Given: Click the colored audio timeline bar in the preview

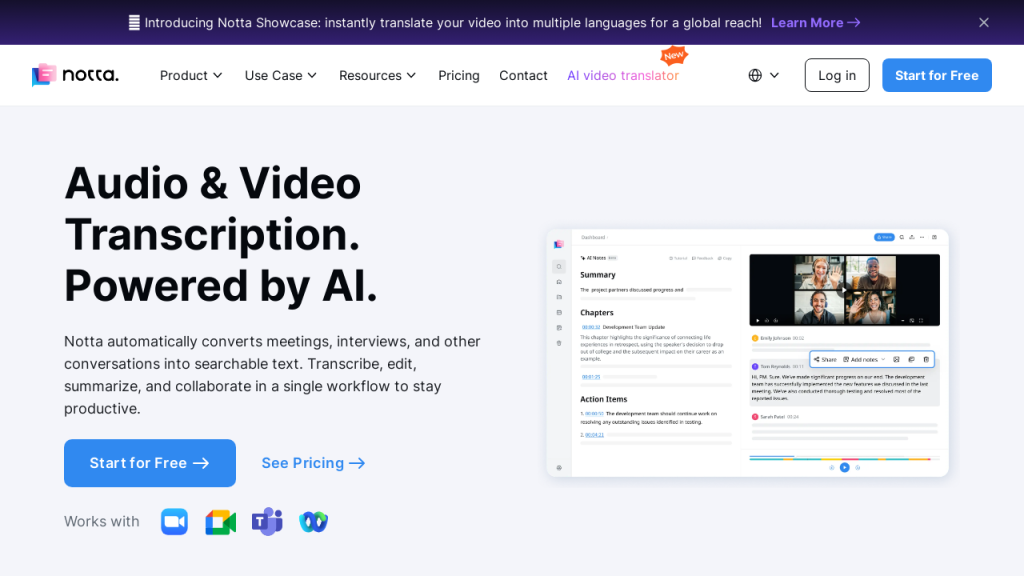Looking at the screenshot, I should click(840, 458).
